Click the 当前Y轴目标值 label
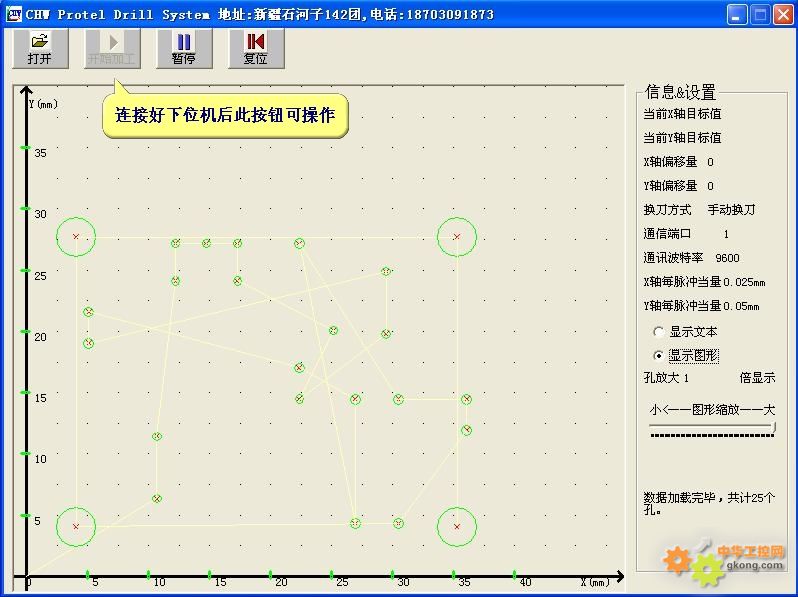 click(682, 138)
